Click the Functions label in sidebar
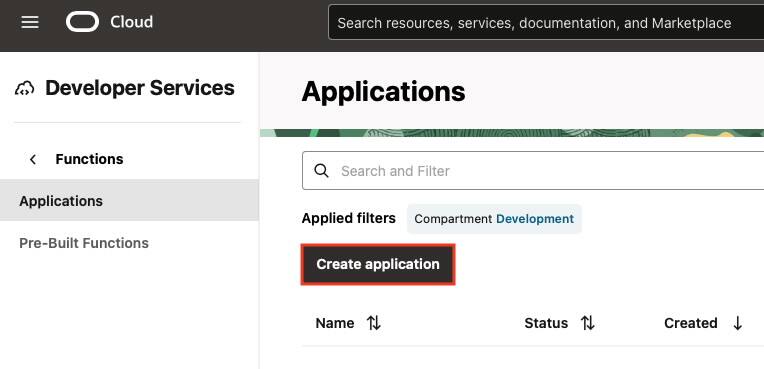 click(89, 159)
